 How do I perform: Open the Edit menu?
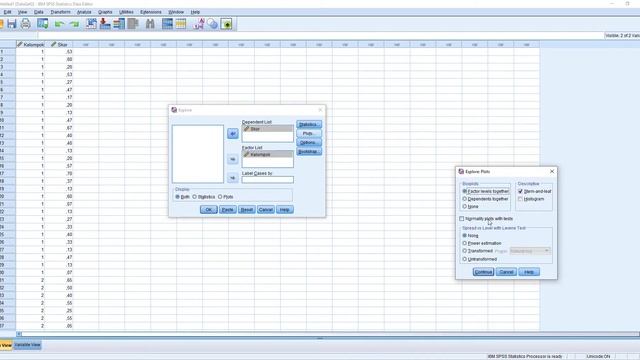click(x=7, y=12)
